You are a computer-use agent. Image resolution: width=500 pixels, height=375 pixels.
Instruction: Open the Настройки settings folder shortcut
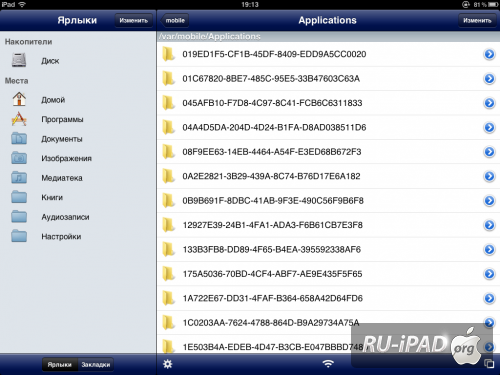78,236
